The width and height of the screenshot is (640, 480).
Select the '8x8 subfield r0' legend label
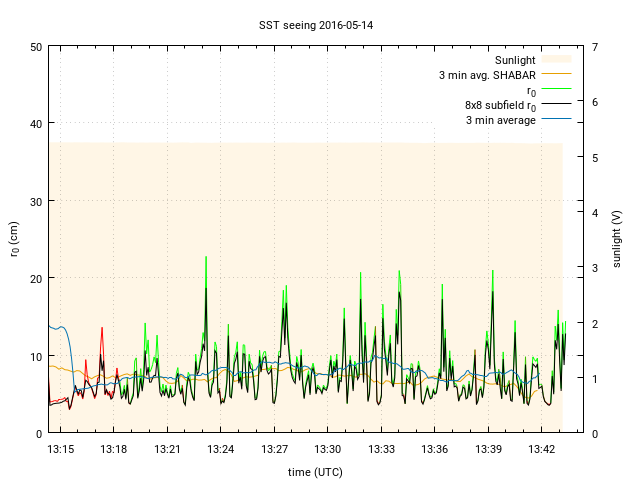pos(500,105)
